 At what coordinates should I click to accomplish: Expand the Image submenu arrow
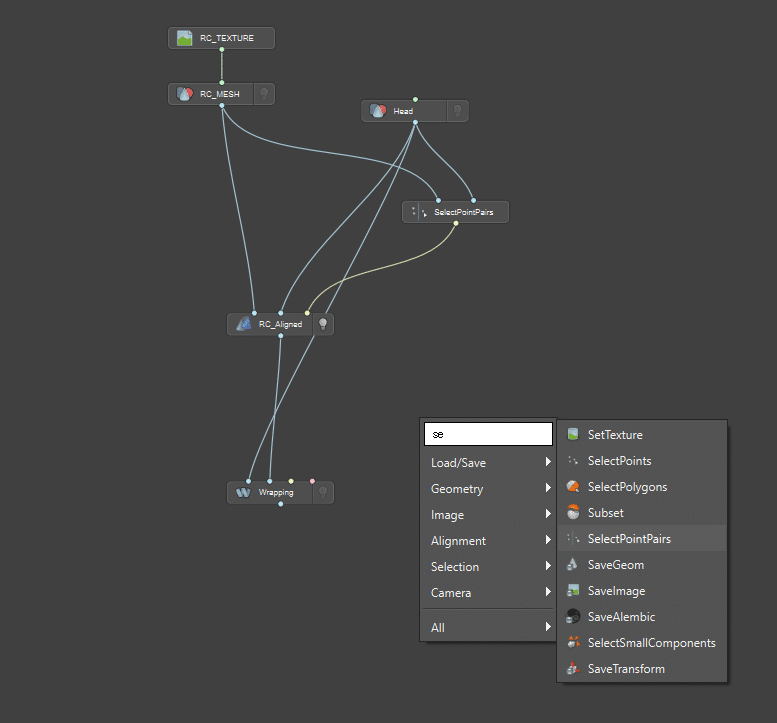(548, 514)
